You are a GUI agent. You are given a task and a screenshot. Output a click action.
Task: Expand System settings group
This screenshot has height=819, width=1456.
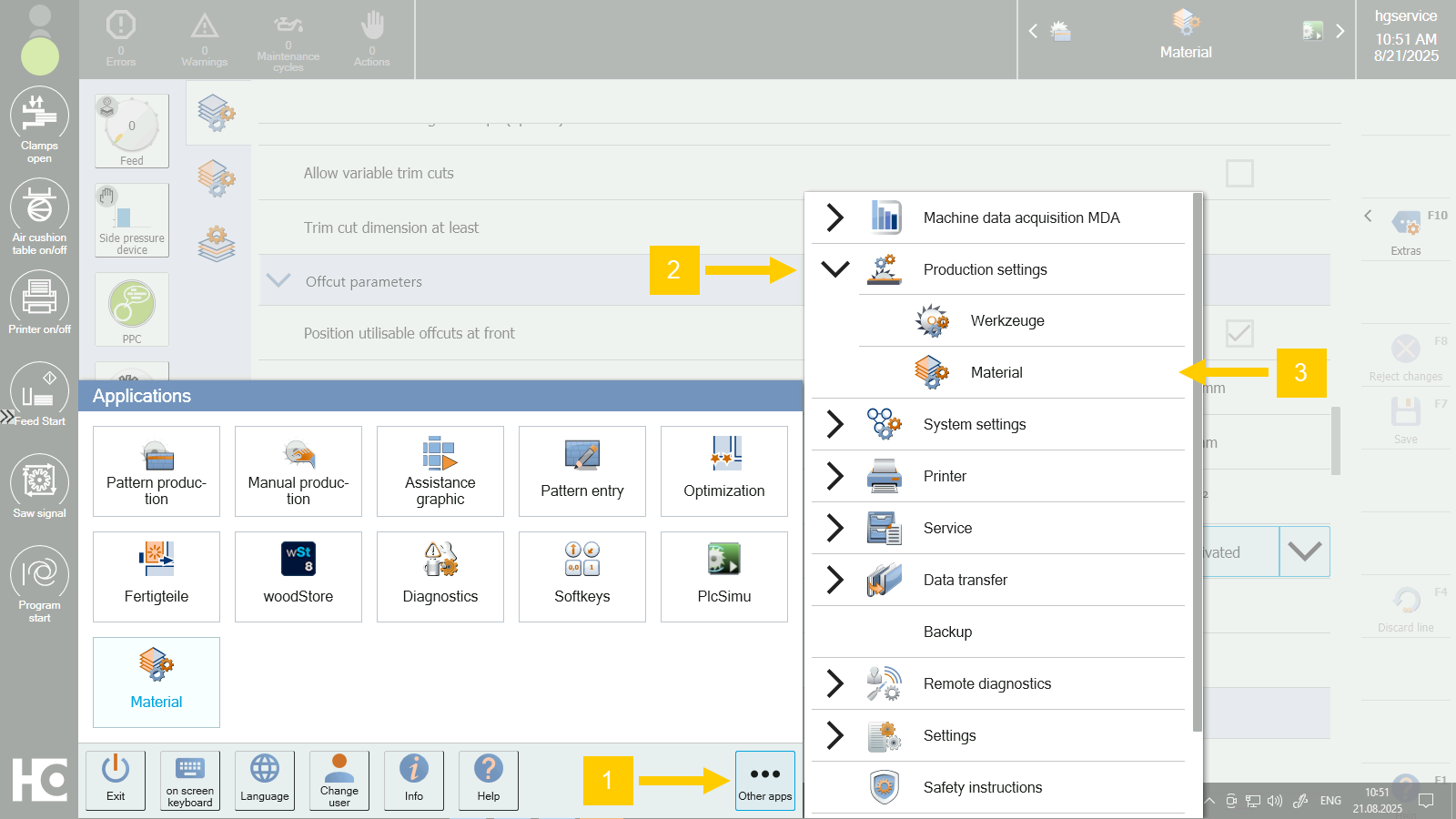[834, 424]
